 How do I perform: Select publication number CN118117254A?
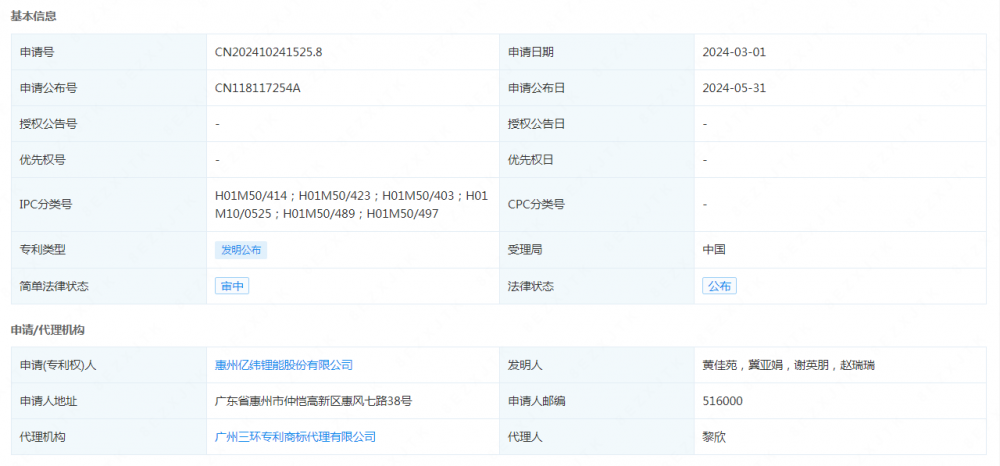click(x=258, y=88)
